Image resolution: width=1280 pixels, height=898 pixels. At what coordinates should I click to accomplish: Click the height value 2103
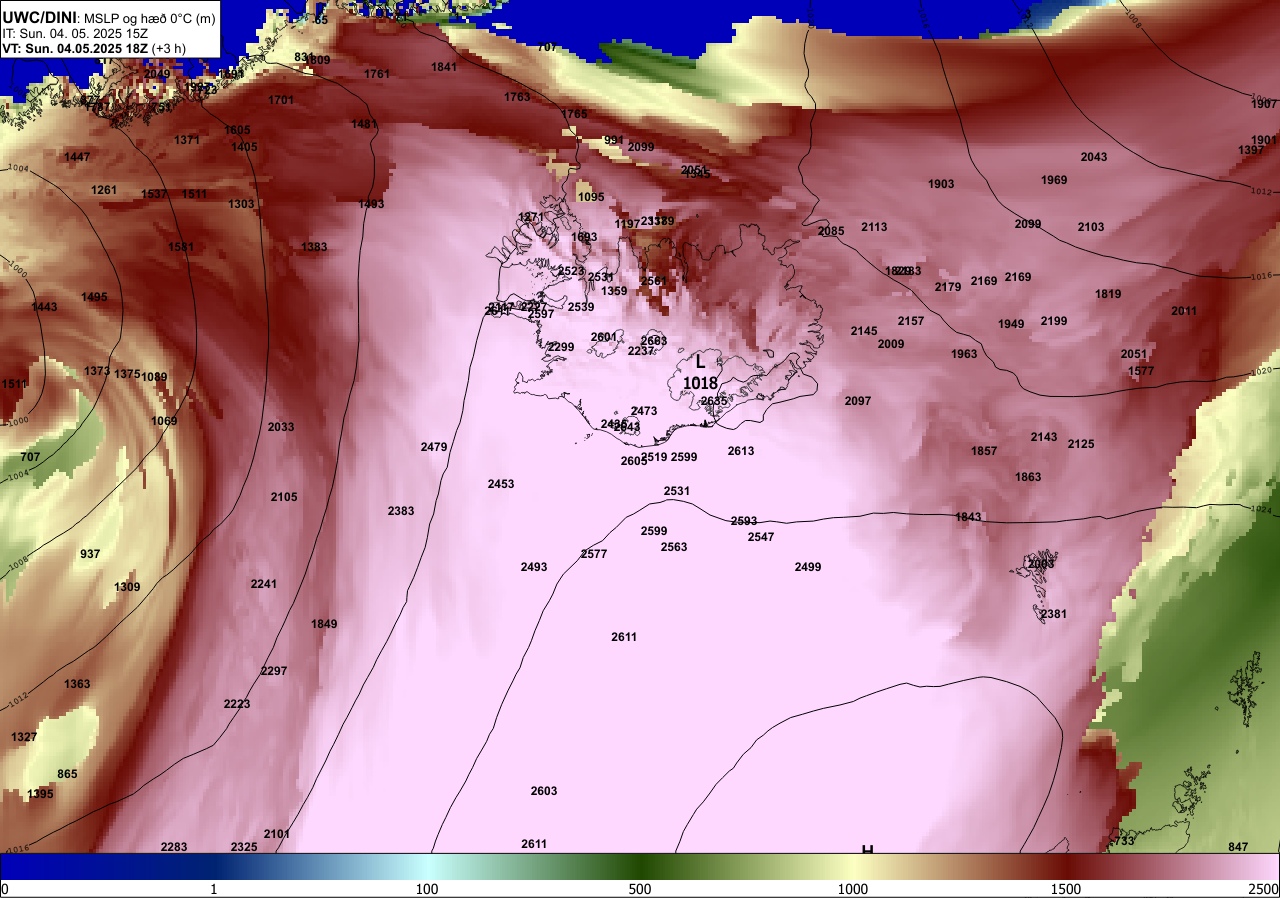tap(1091, 227)
